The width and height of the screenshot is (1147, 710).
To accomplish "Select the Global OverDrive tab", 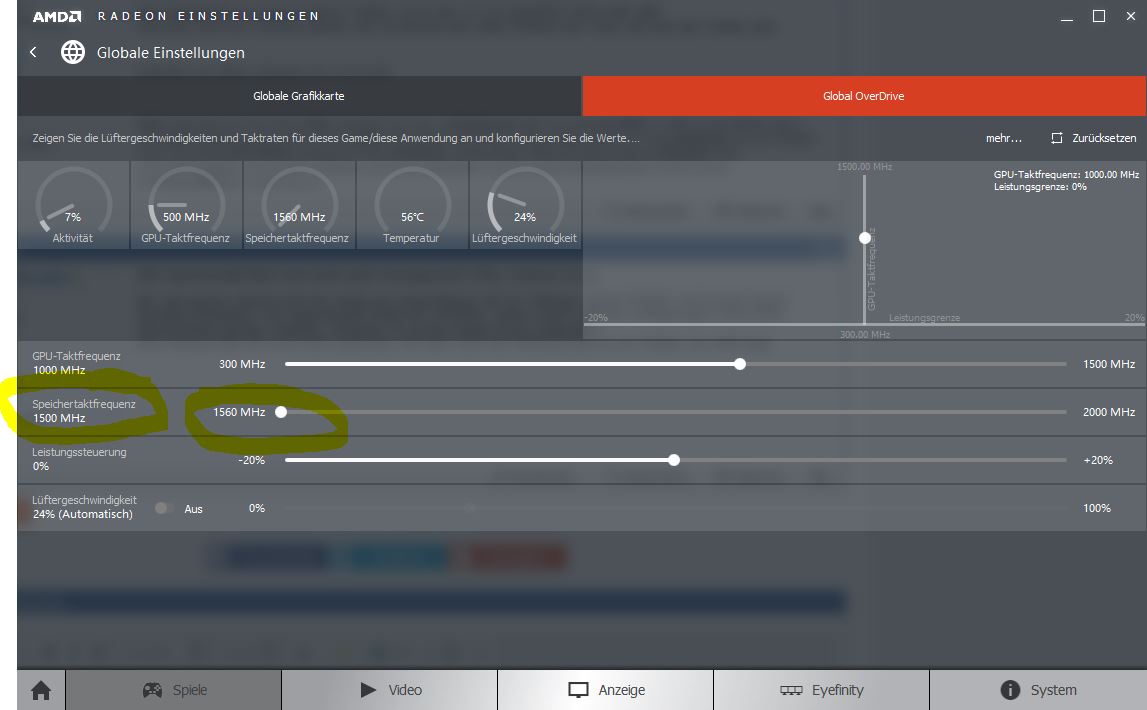I will click(x=864, y=96).
